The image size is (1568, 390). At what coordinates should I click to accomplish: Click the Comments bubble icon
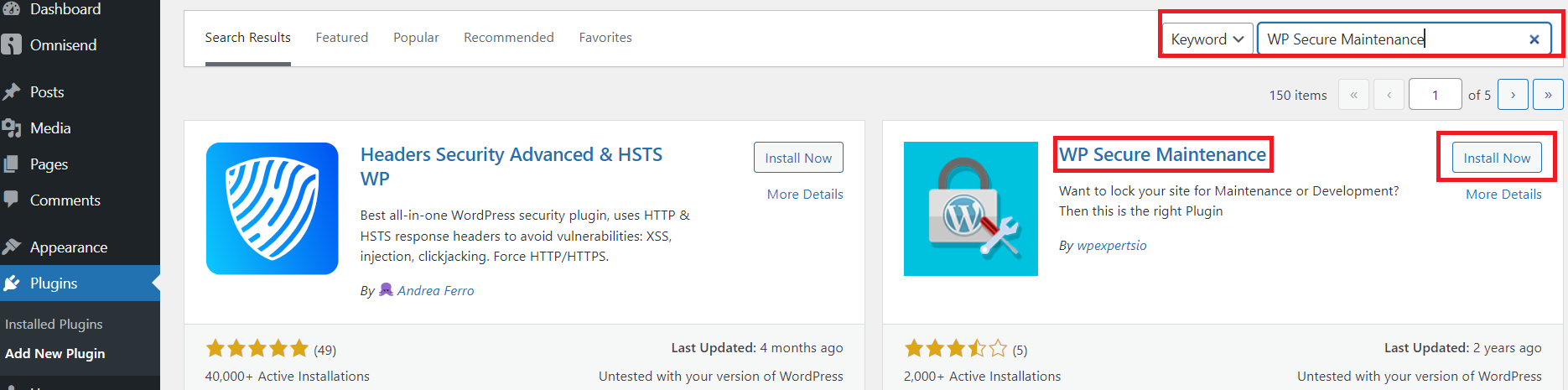12,200
